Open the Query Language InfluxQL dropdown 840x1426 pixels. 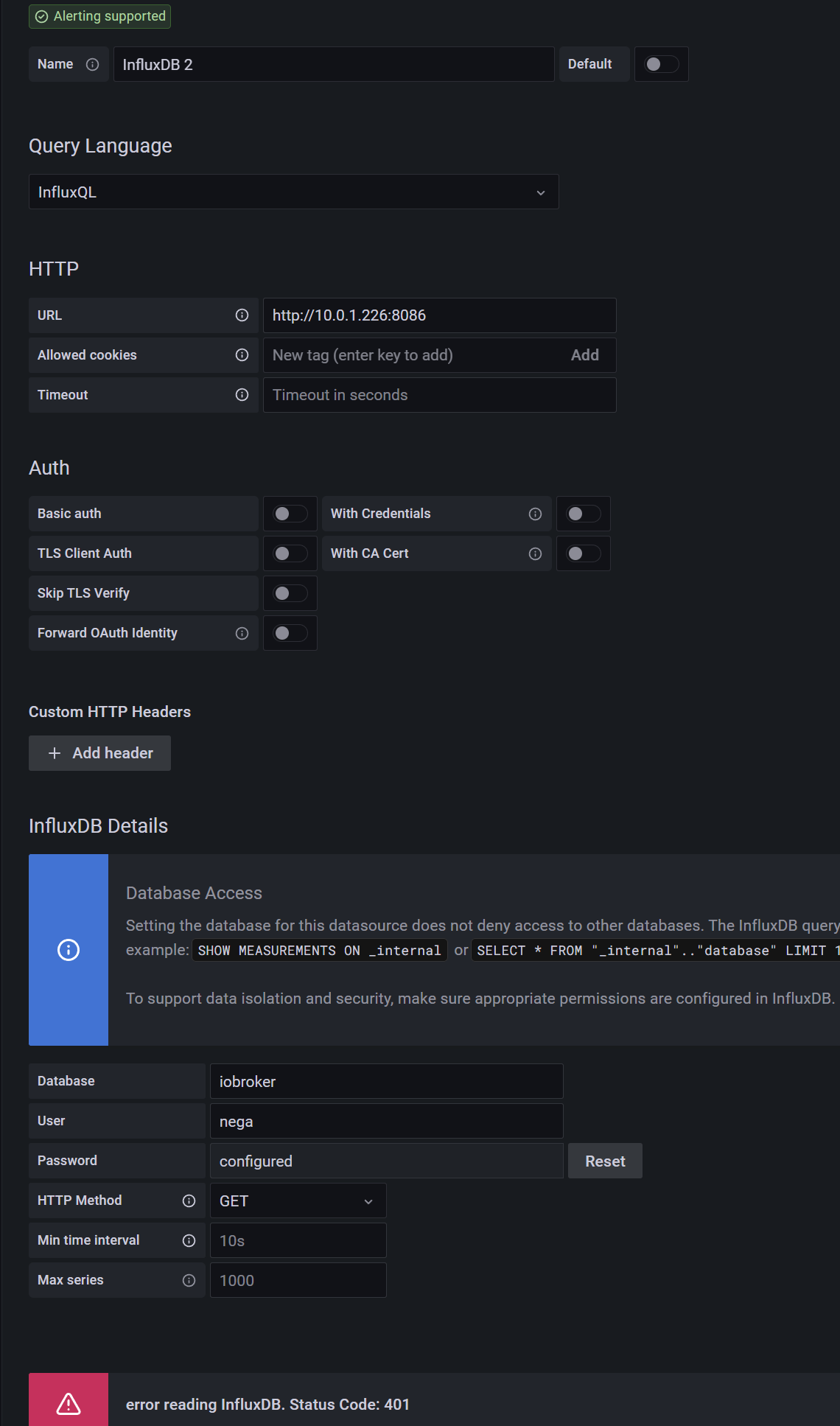point(293,192)
